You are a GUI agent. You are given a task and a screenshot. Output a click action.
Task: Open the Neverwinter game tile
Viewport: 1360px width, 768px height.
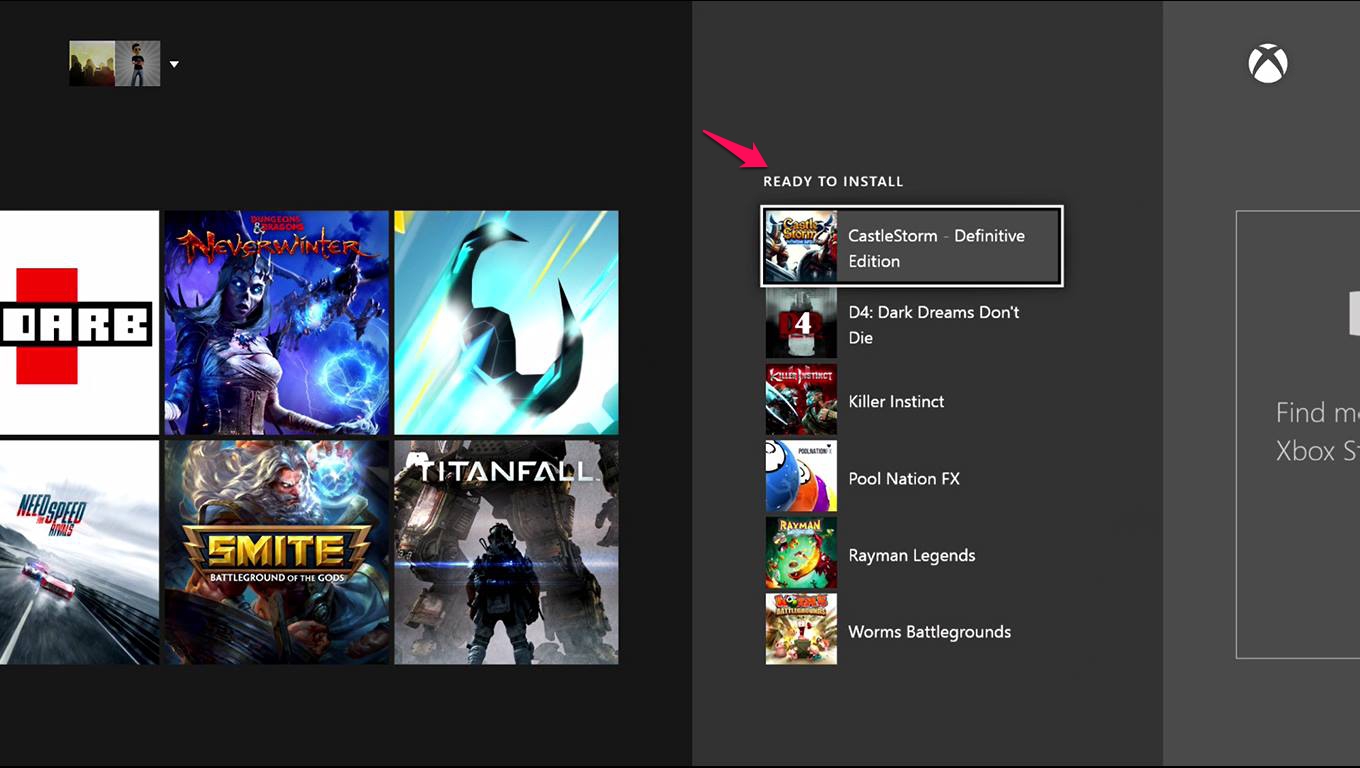[276, 322]
